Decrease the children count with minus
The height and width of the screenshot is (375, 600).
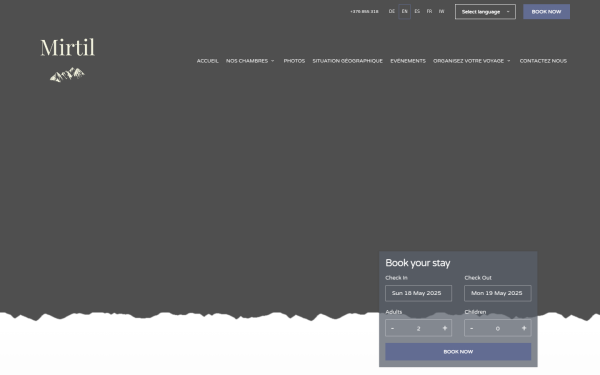coord(471,328)
